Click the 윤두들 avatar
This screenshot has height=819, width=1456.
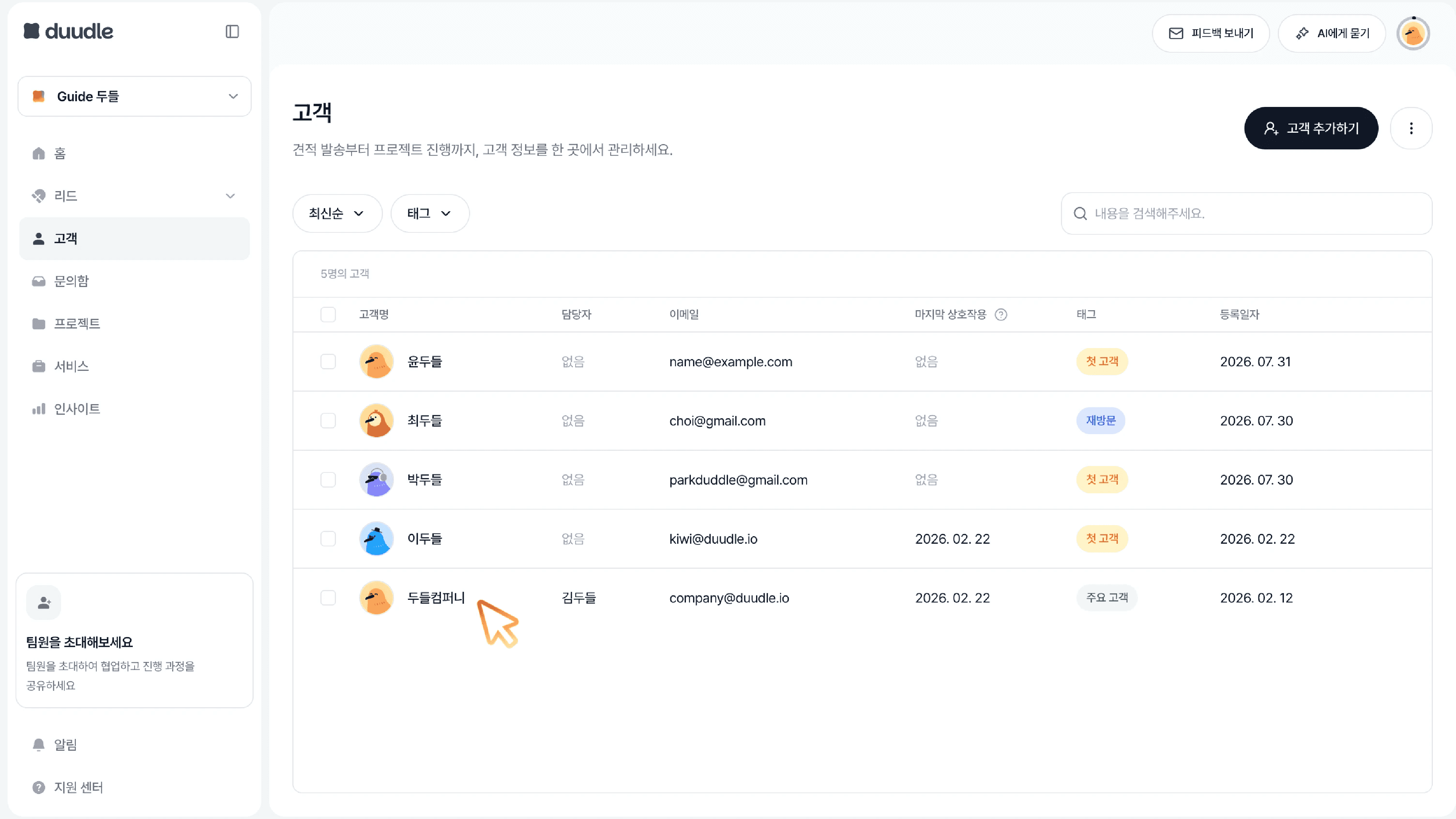(377, 362)
